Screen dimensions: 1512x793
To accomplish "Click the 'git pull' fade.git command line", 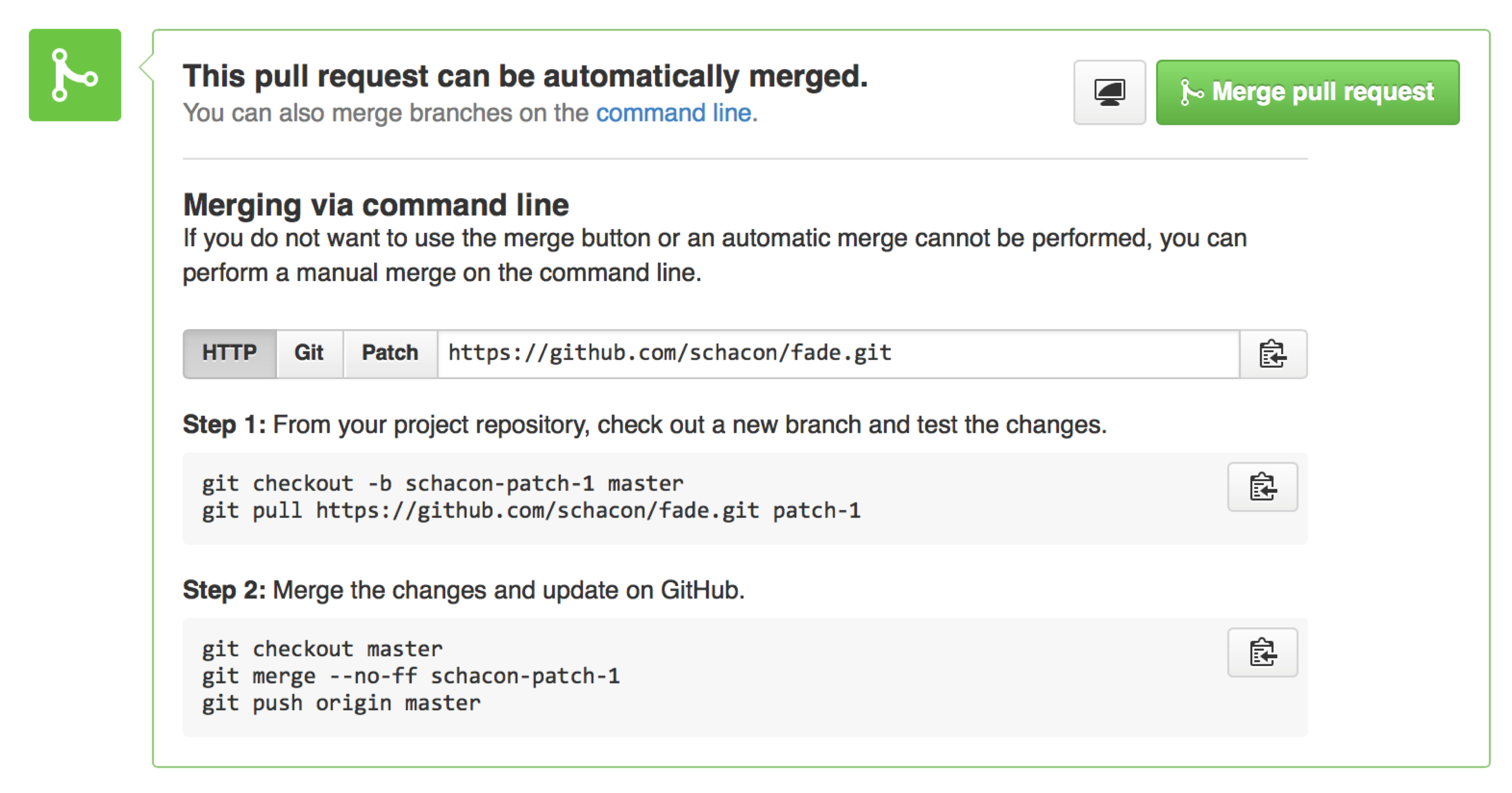I will (x=531, y=510).
